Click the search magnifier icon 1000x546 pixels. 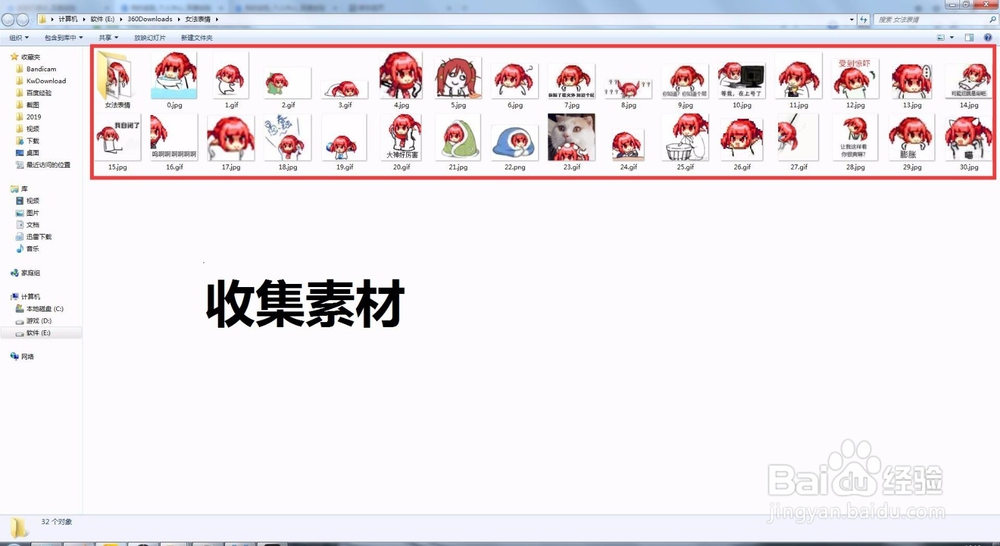[992, 20]
